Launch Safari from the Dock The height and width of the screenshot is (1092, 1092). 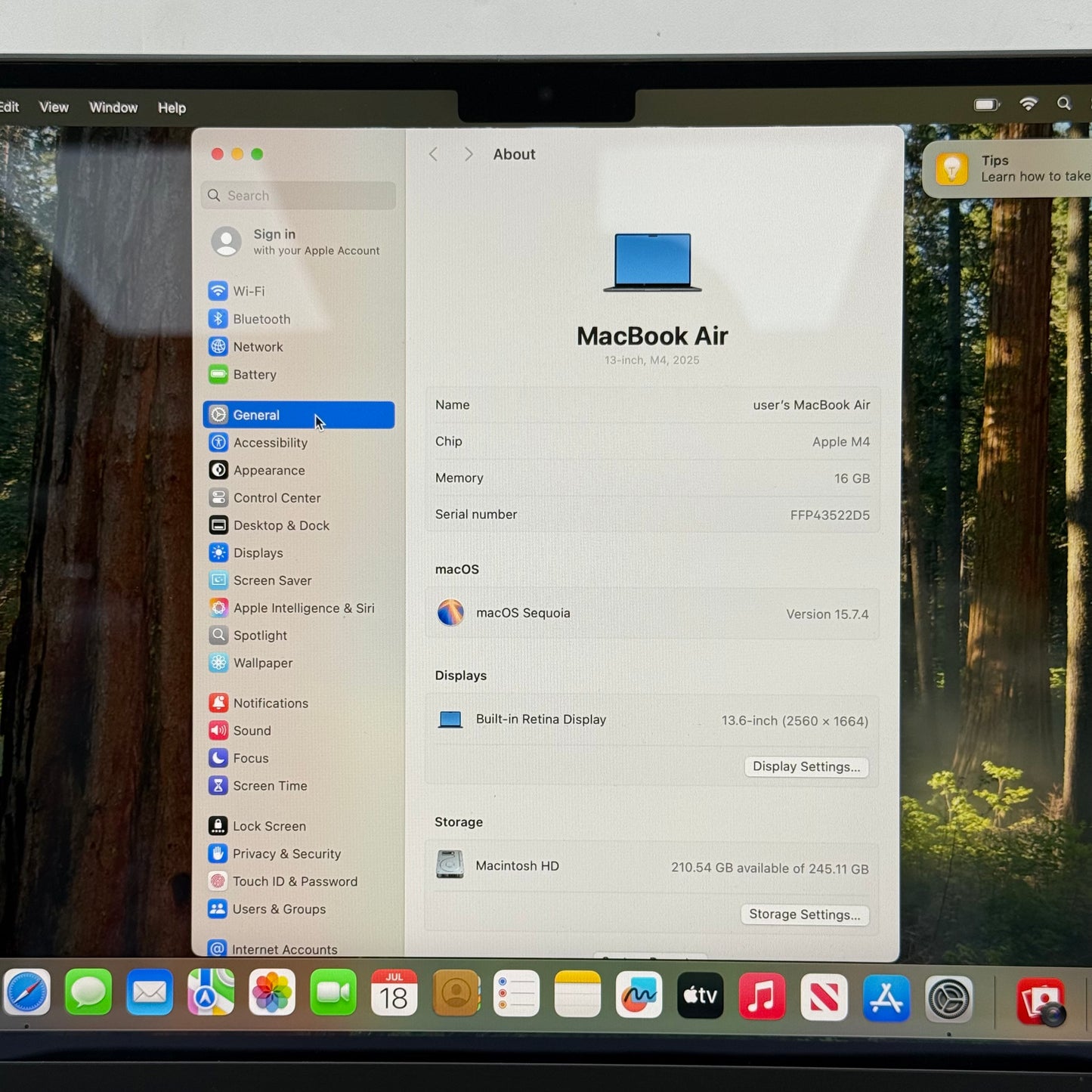click(27, 992)
